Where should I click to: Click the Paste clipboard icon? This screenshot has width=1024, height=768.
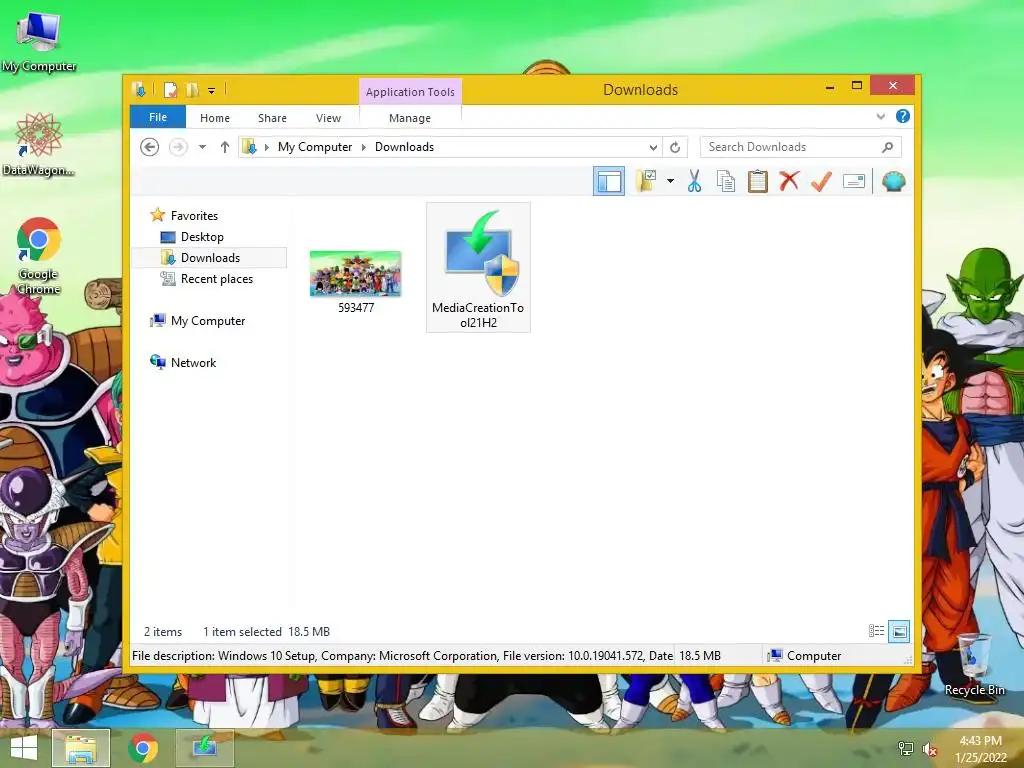click(758, 181)
